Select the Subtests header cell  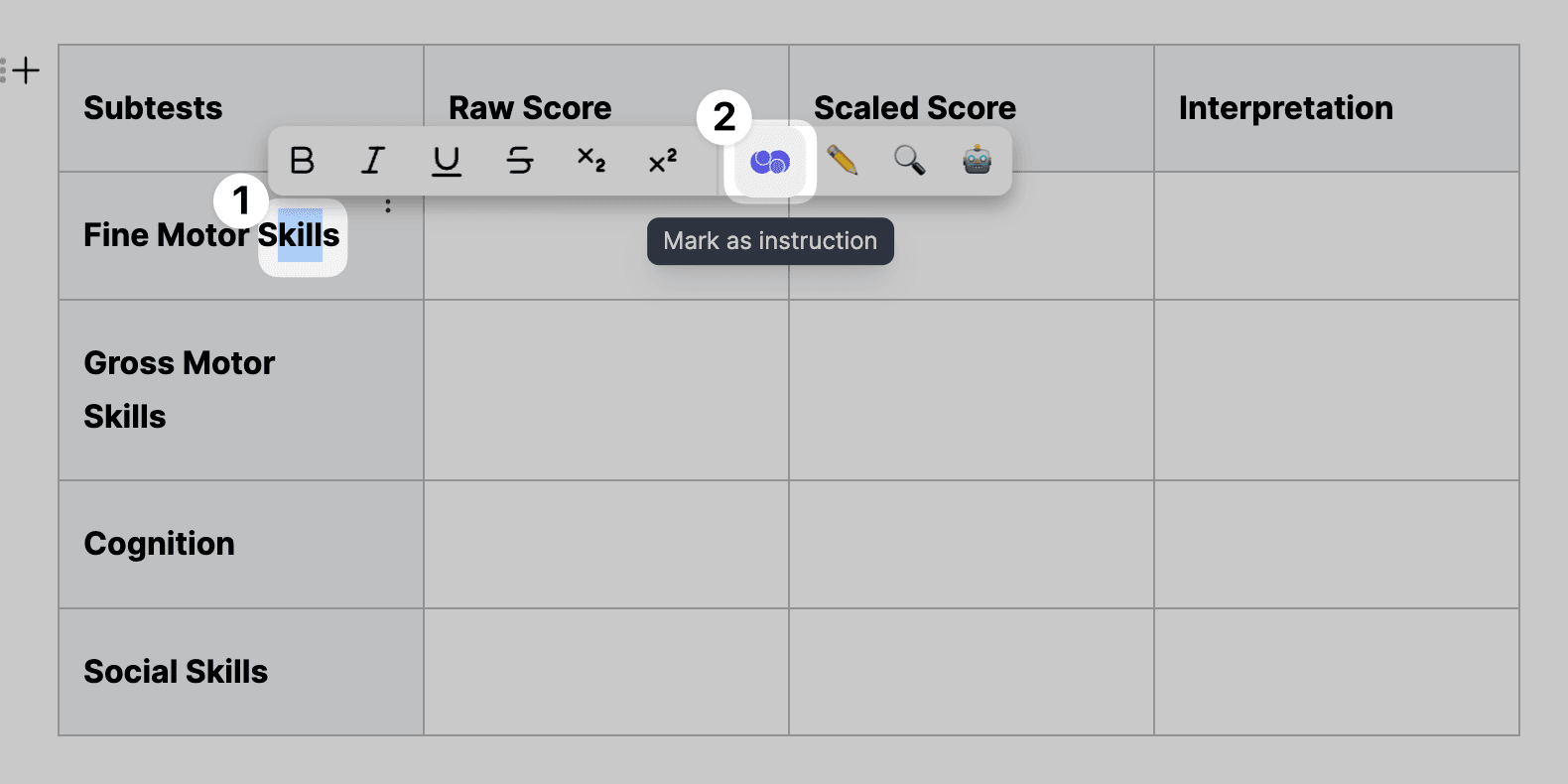click(x=153, y=107)
